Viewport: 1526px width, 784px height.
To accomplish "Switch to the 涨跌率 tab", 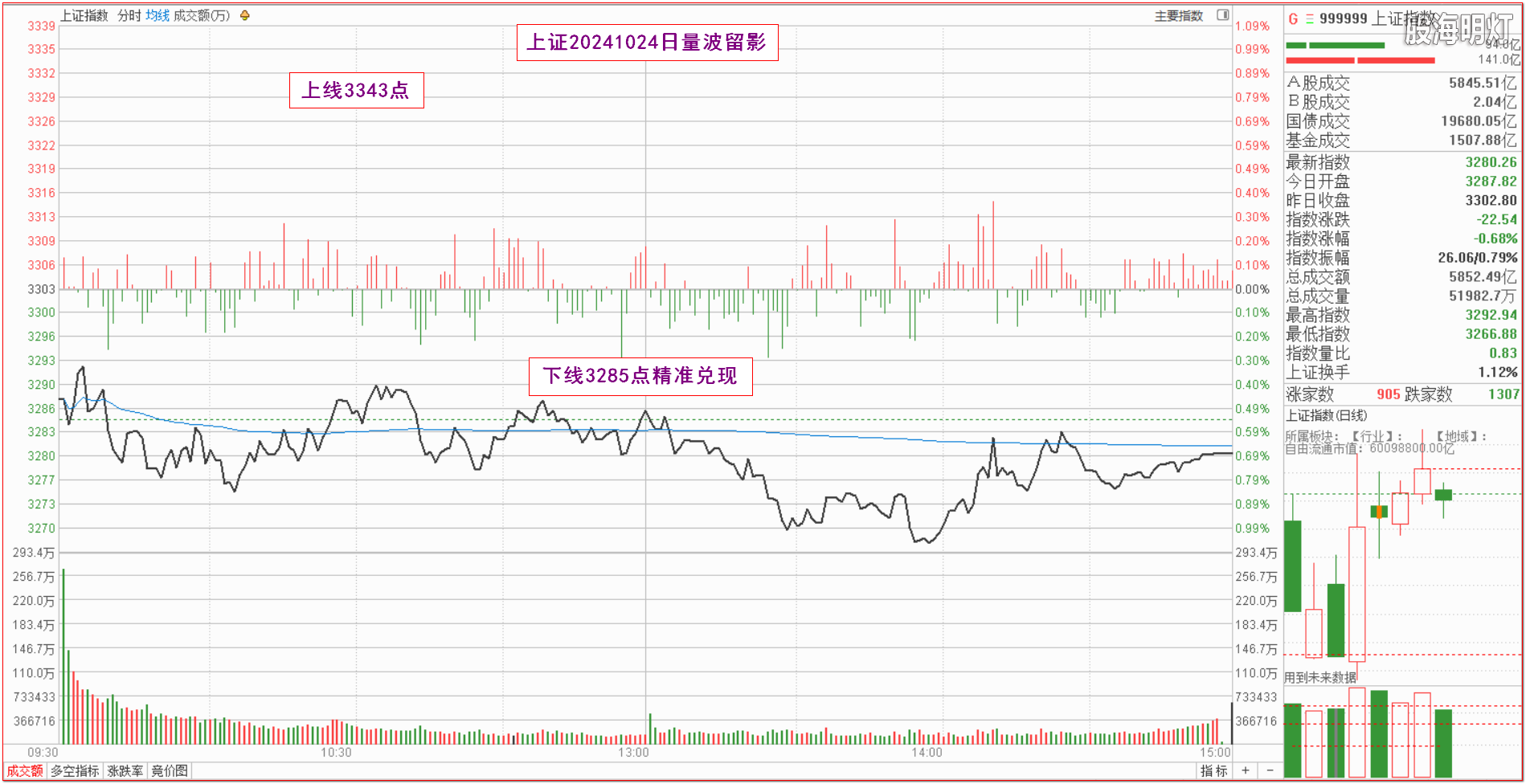I will coord(125,770).
